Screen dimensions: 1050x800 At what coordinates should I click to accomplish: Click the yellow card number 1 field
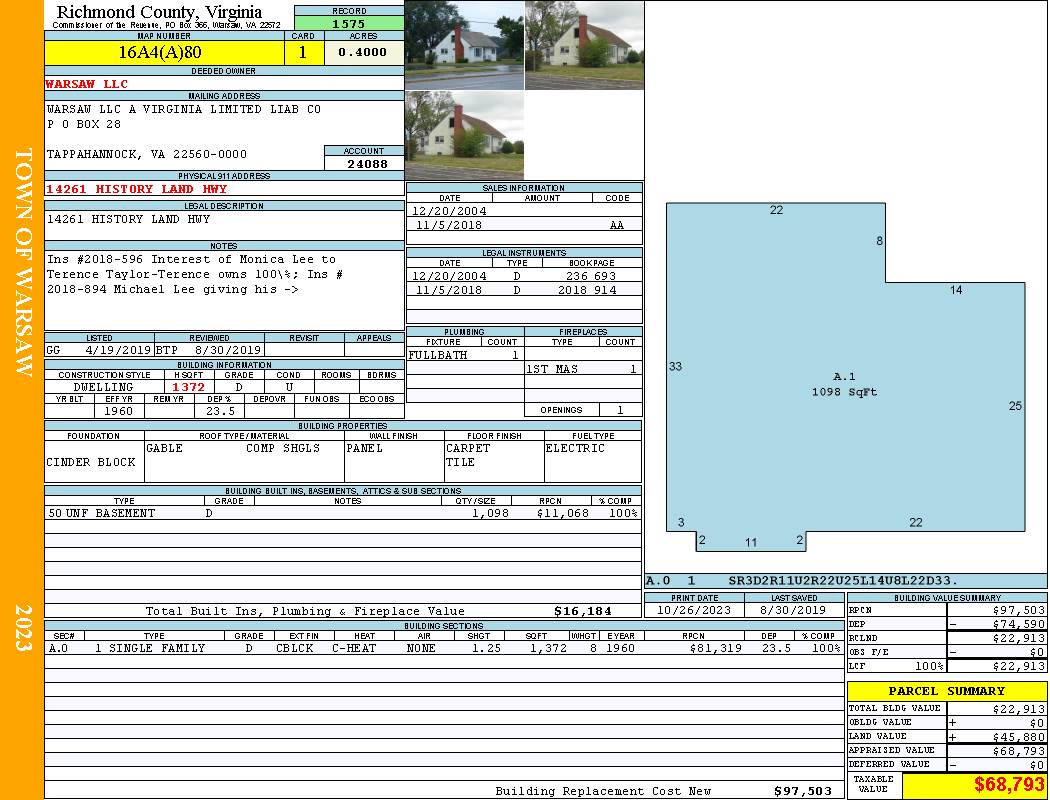[303, 53]
